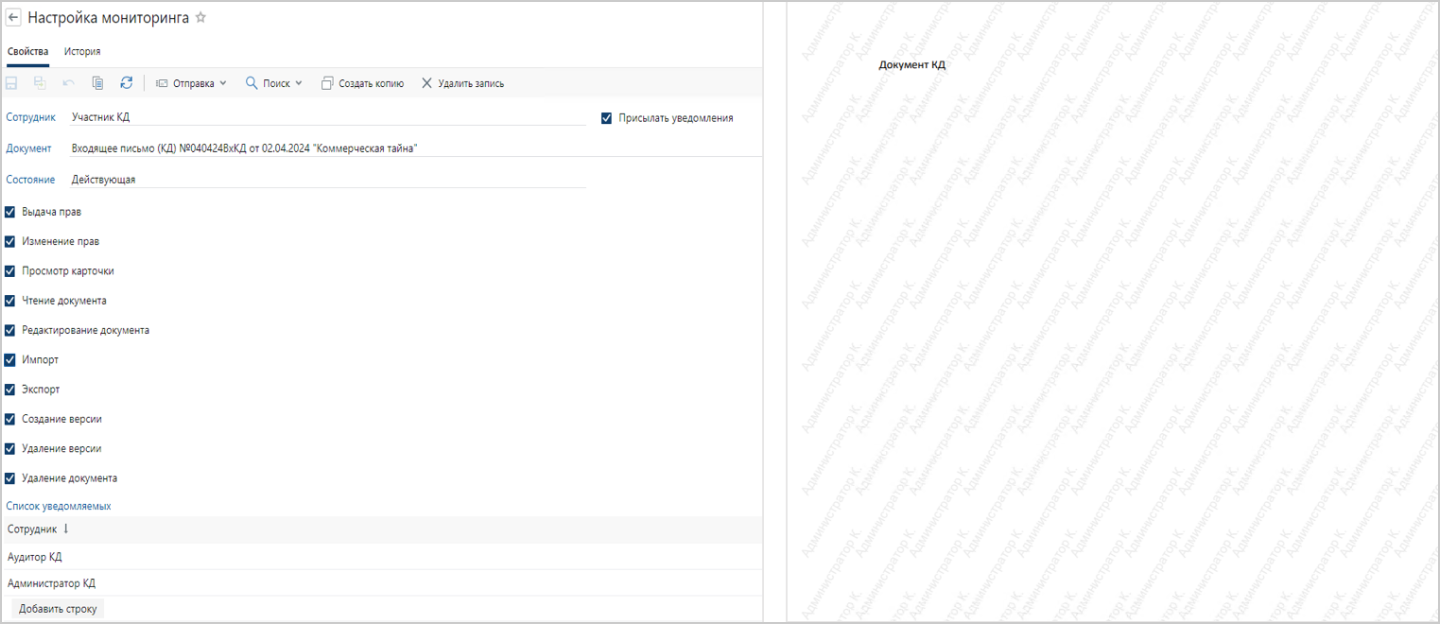Select the Аудитор КД row
The width and height of the screenshot is (1440, 624).
[x=381, y=557]
